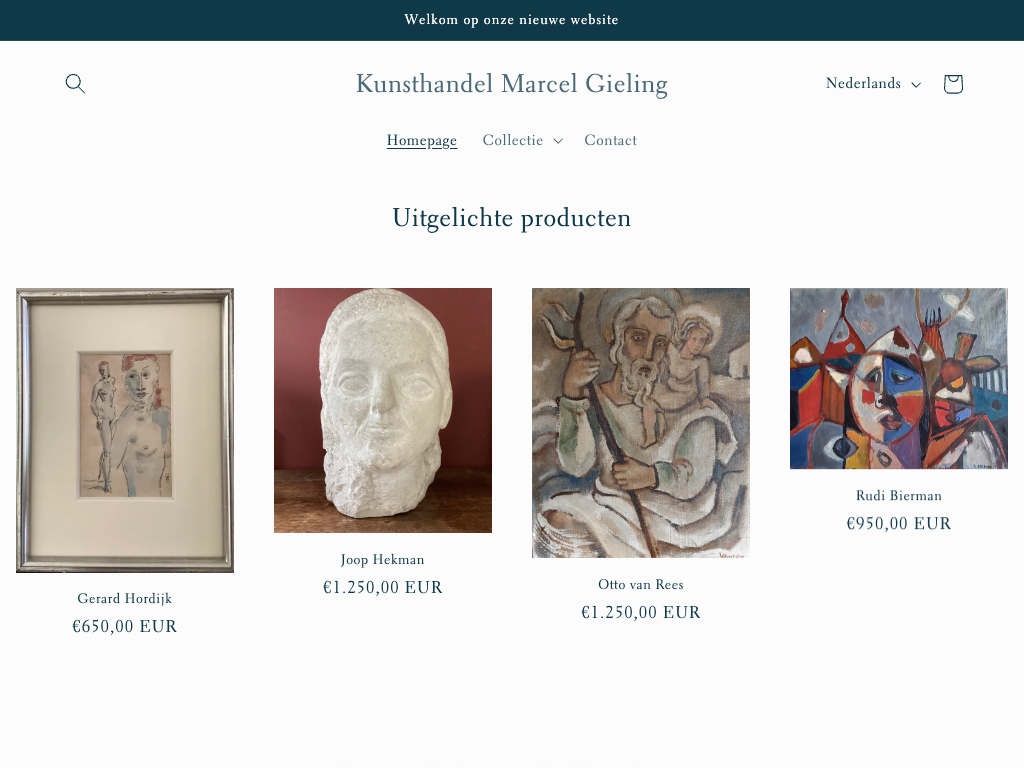Image resolution: width=1024 pixels, height=768 pixels.
Task: Click the €950,00 EUR price
Action: [x=899, y=524]
